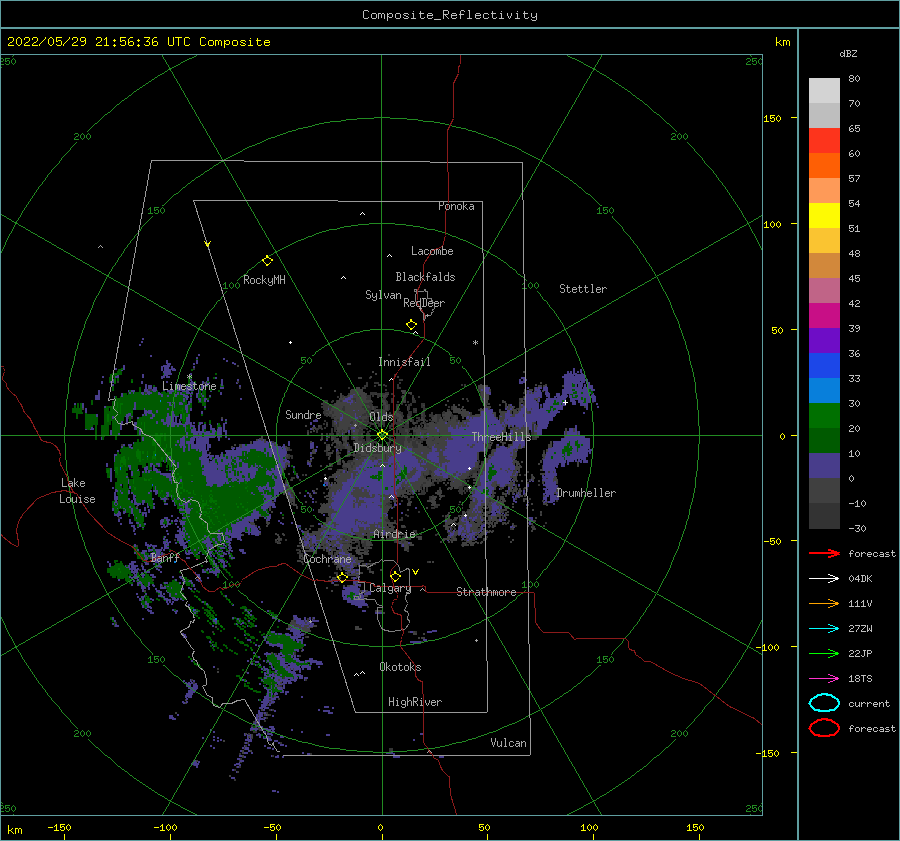The height and width of the screenshot is (841, 900).
Task: Click the Blackfalds label
Action: coord(425,277)
